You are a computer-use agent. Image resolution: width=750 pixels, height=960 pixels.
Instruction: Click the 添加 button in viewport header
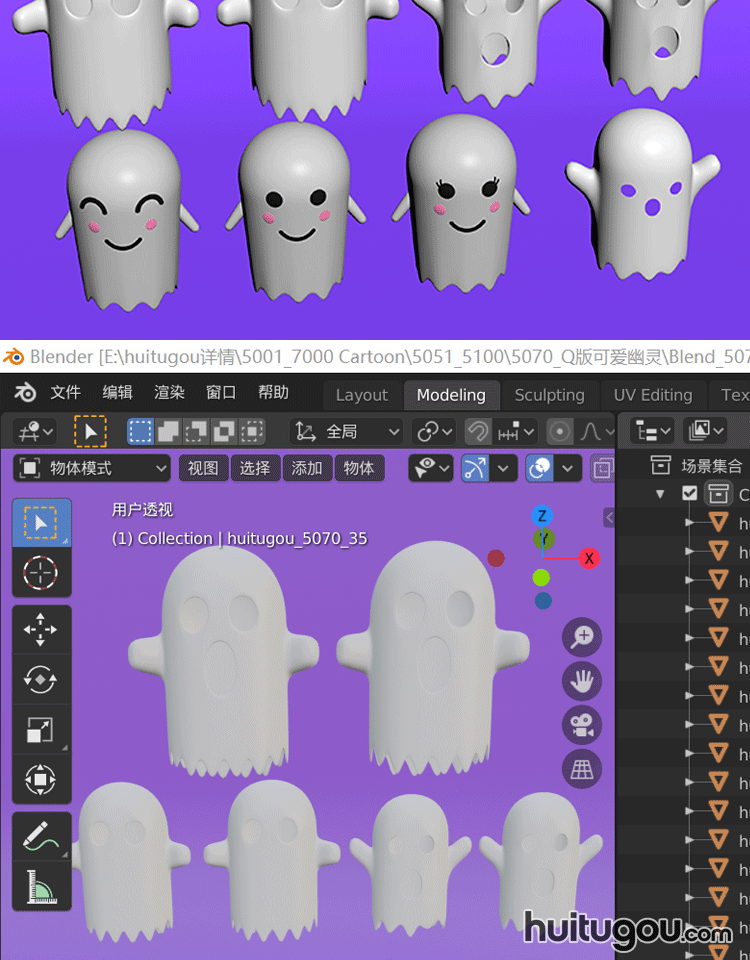click(x=307, y=468)
